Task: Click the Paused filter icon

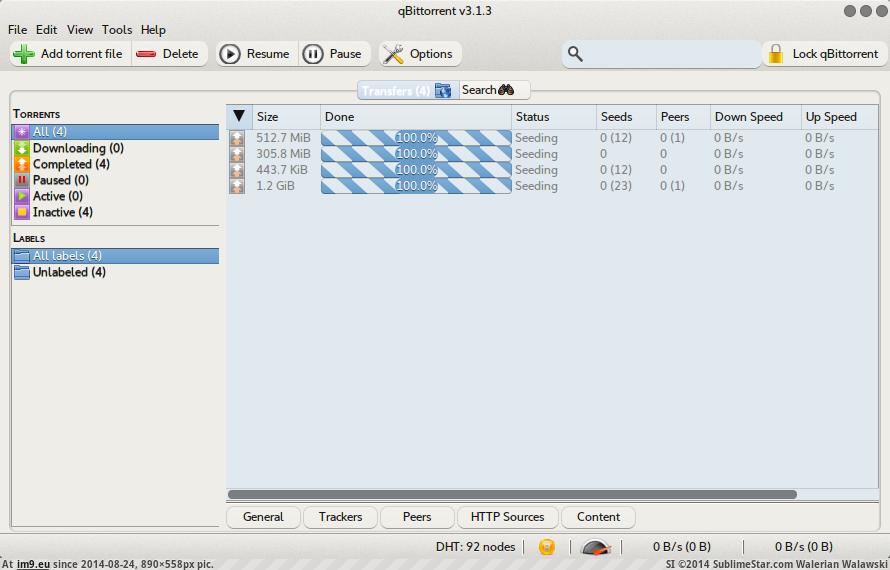Action: tap(22, 180)
